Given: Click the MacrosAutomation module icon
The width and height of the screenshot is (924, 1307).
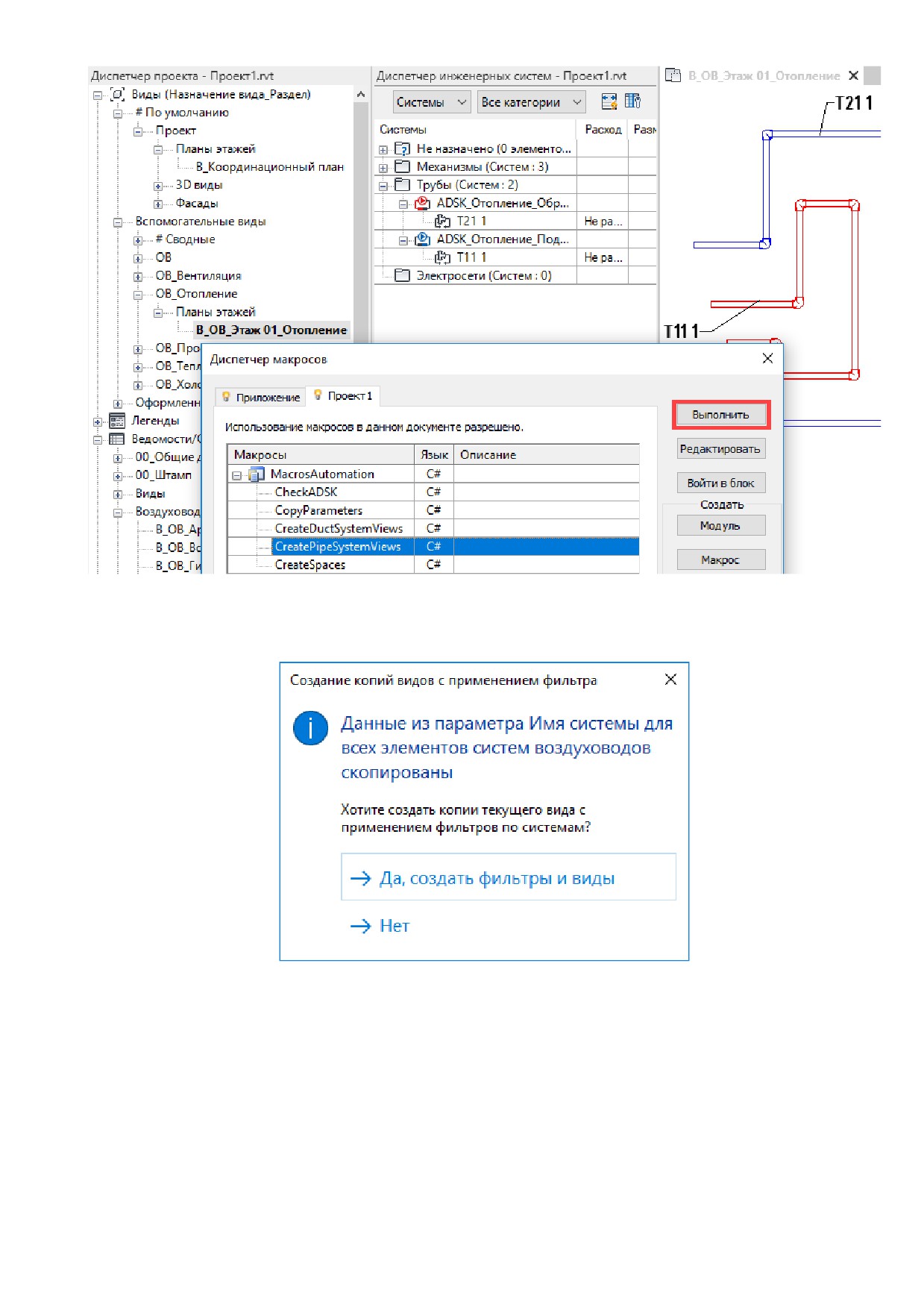Looking at the screenshot, I should click(x=257, y=474).
